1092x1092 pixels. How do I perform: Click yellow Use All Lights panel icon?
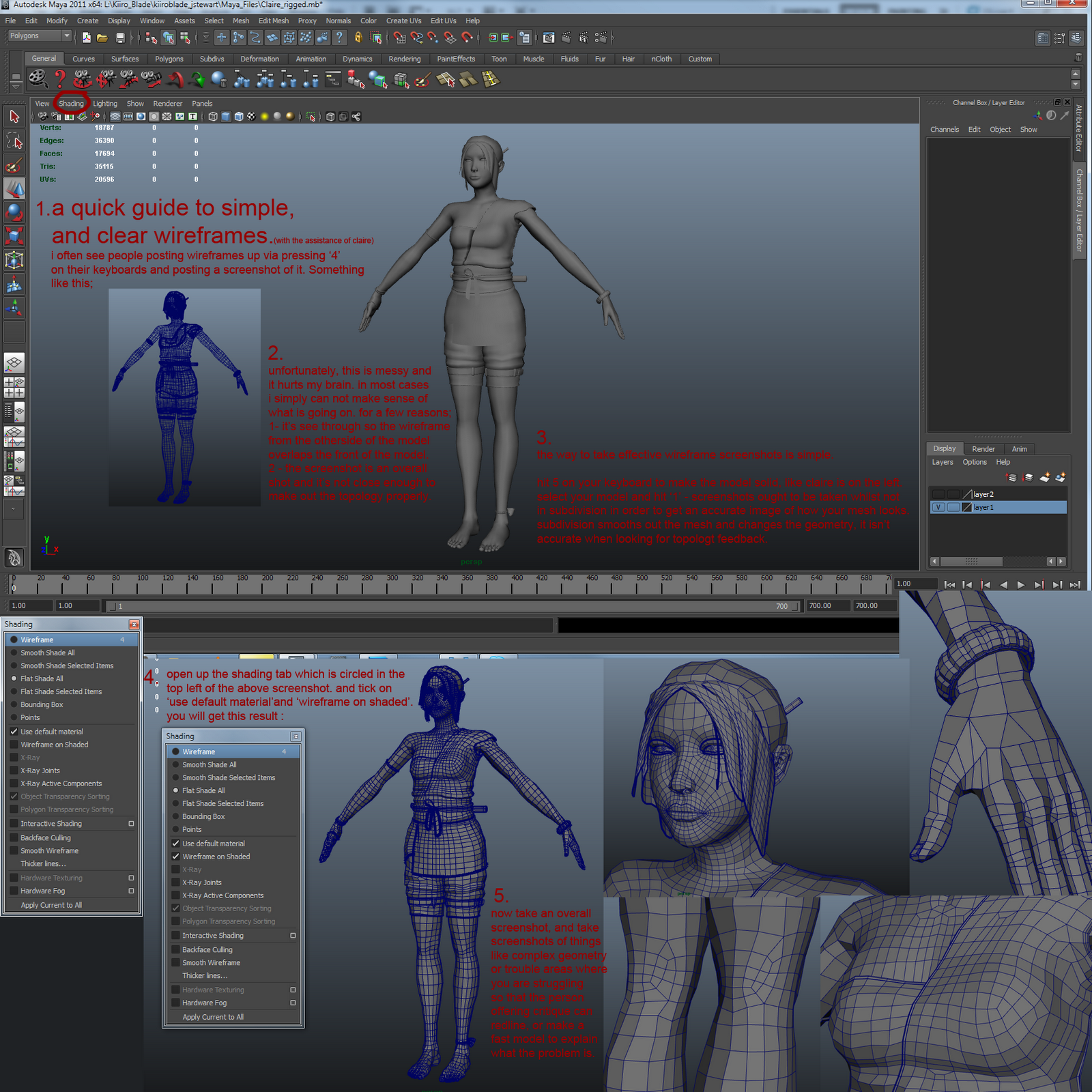(x=265, y=117)
